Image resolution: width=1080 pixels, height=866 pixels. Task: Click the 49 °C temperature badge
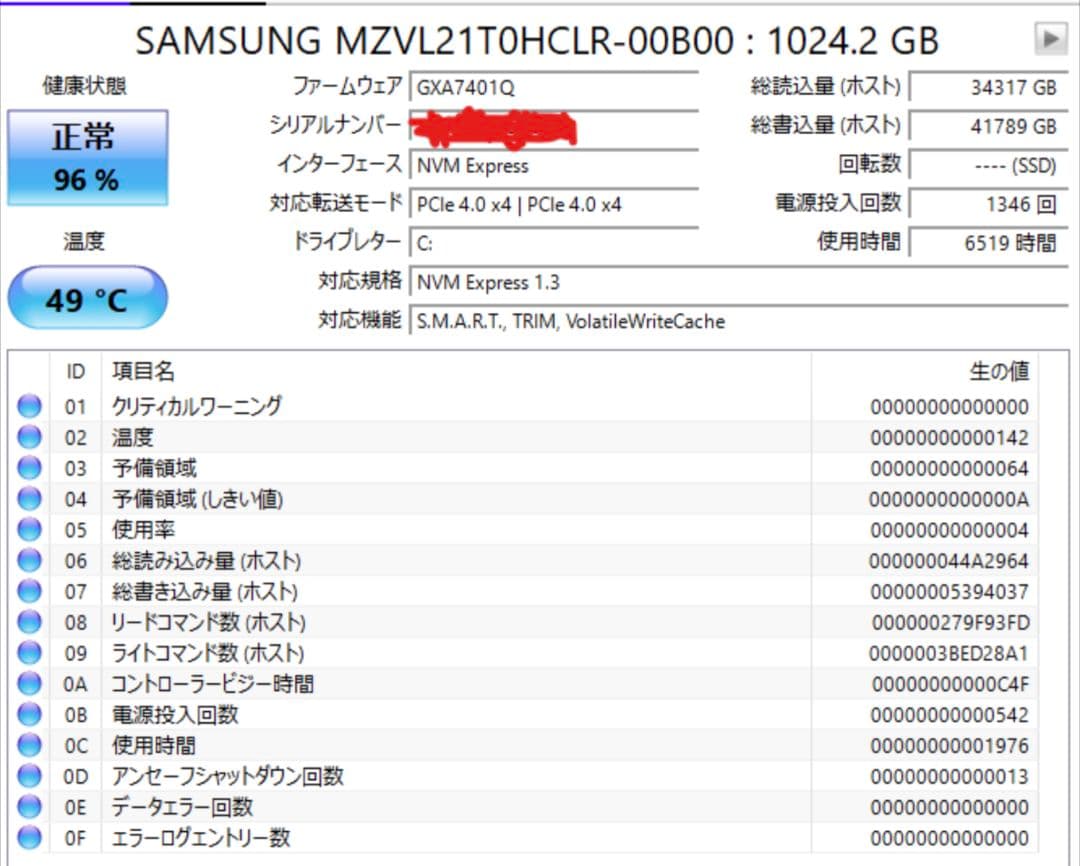coord(87,297)
